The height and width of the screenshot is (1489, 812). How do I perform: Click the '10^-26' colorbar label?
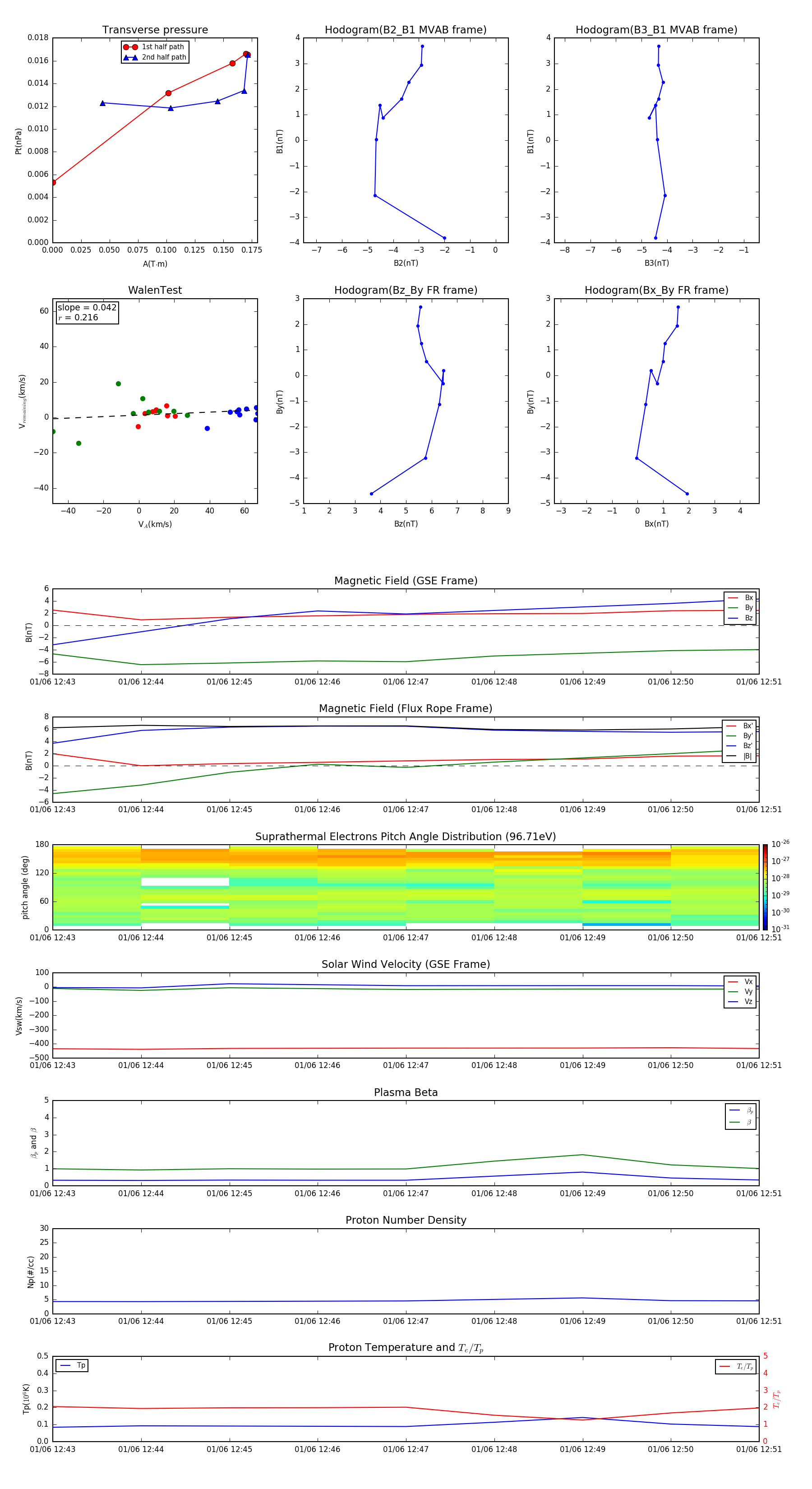780,844
